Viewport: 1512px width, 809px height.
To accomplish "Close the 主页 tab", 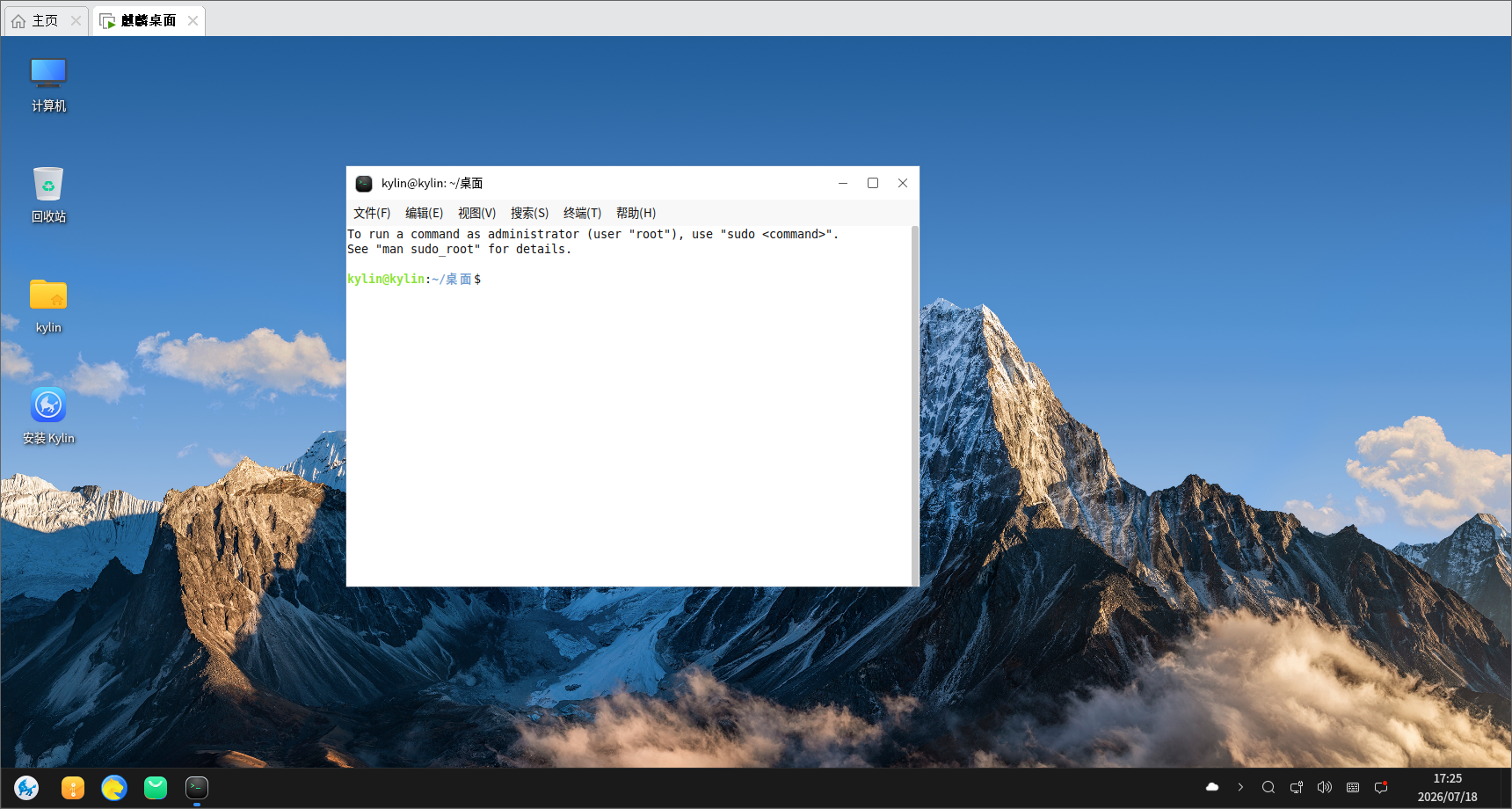I will 76,20.
